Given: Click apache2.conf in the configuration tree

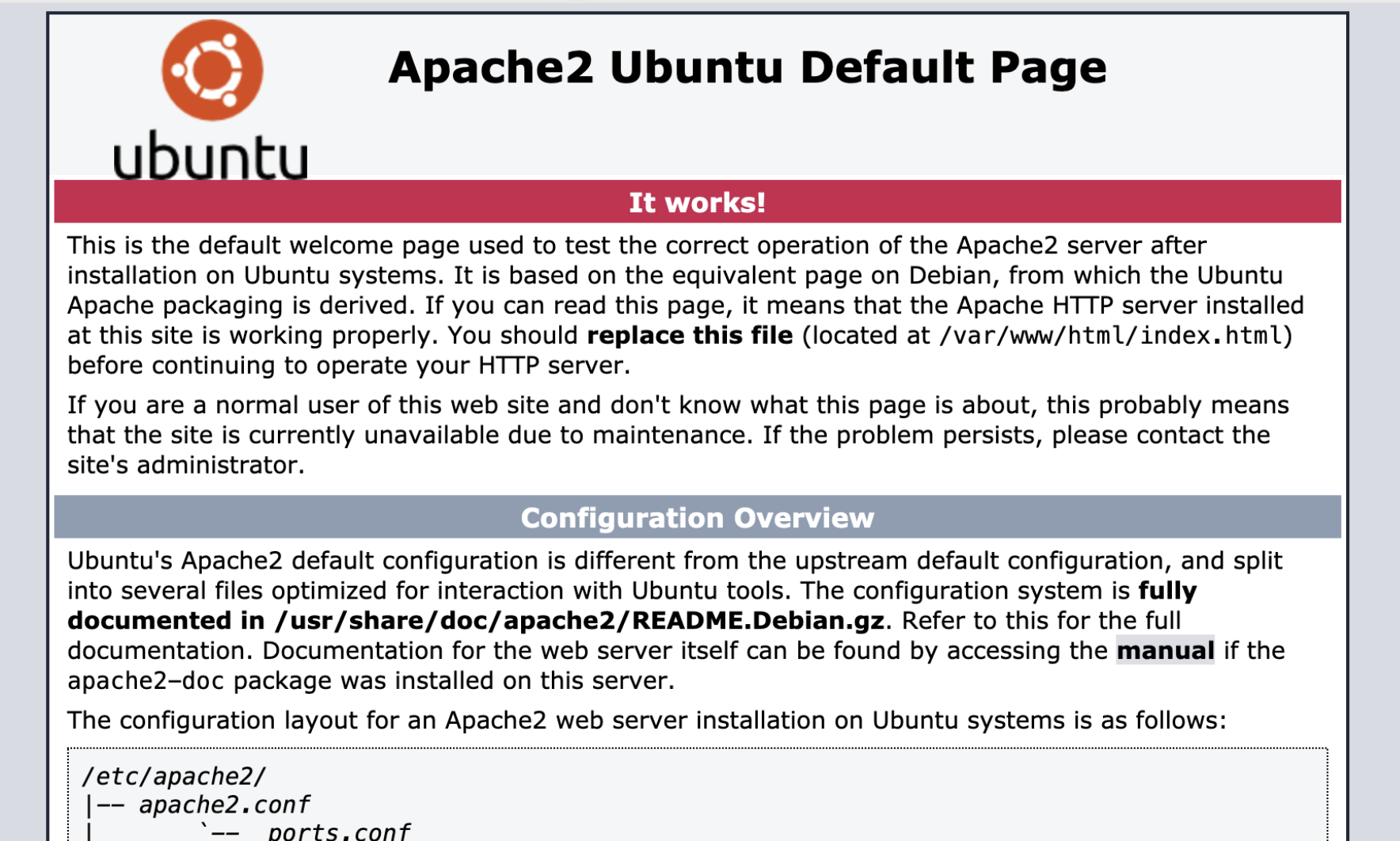Looking at the screenshot, I should point(224,805).
